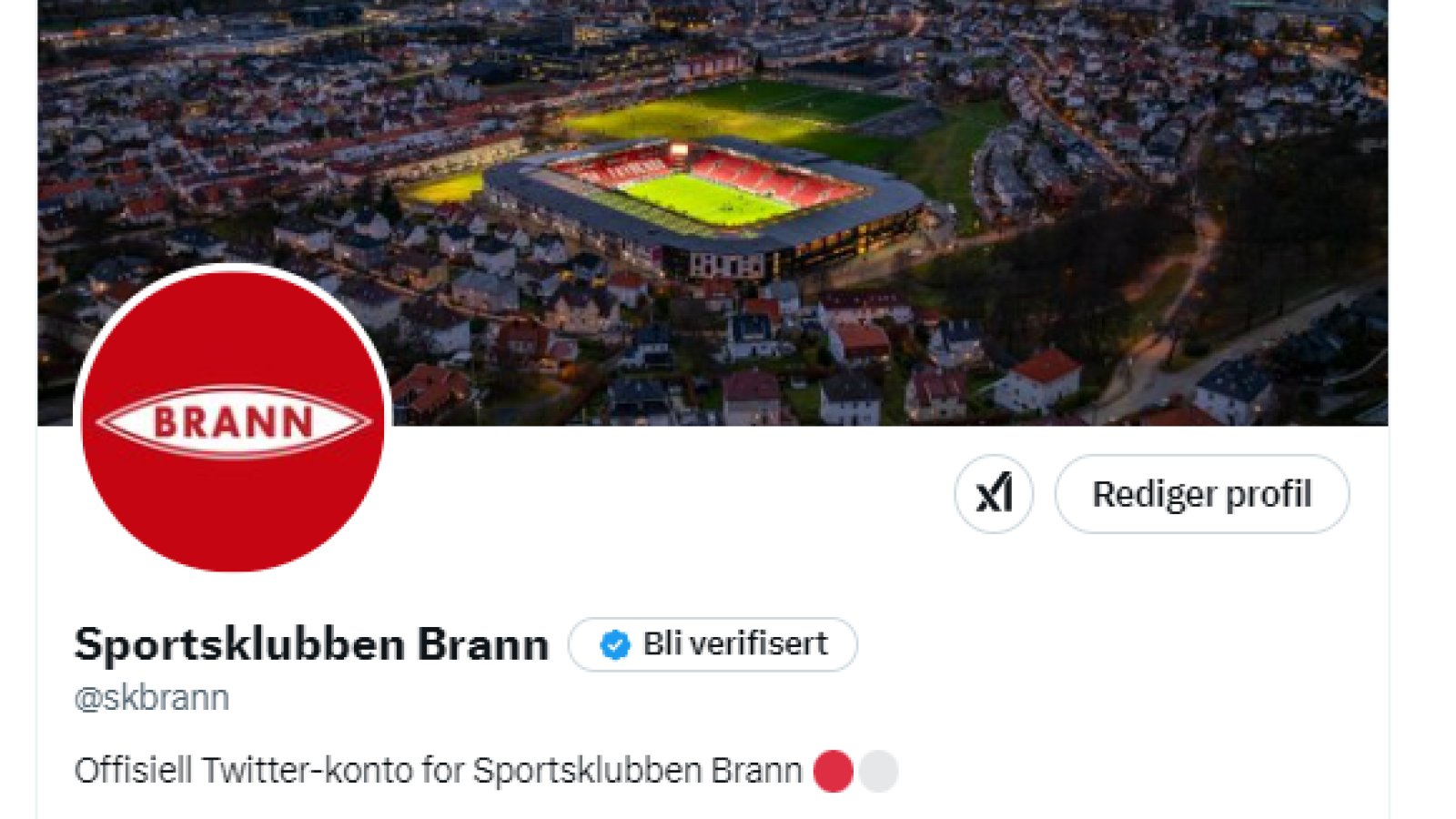The width and height of the screenshot is (1456, 819).
Task: Click white house with orange roof in banner
Action: pos(1037,380)
